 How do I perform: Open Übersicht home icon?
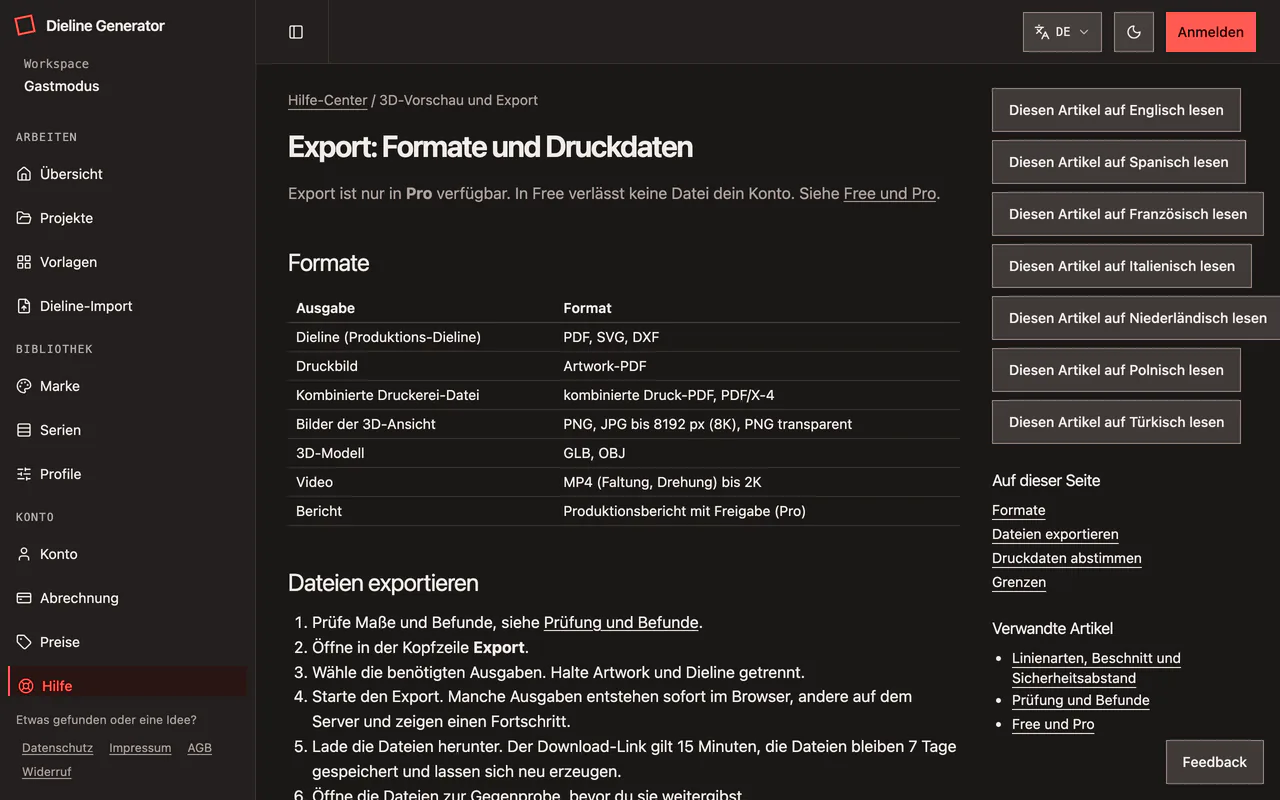tap(24, 174)
